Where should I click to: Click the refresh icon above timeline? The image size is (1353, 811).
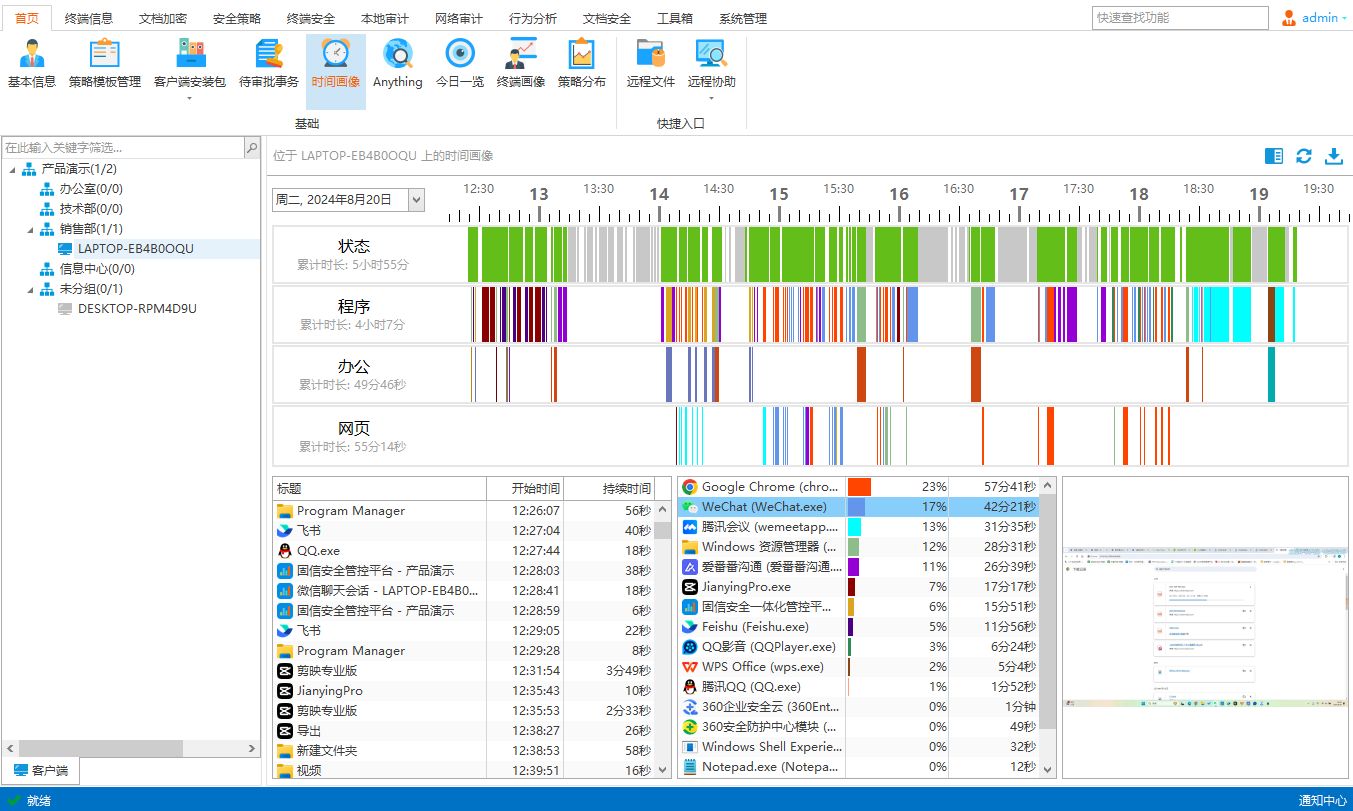[1304, 156]
